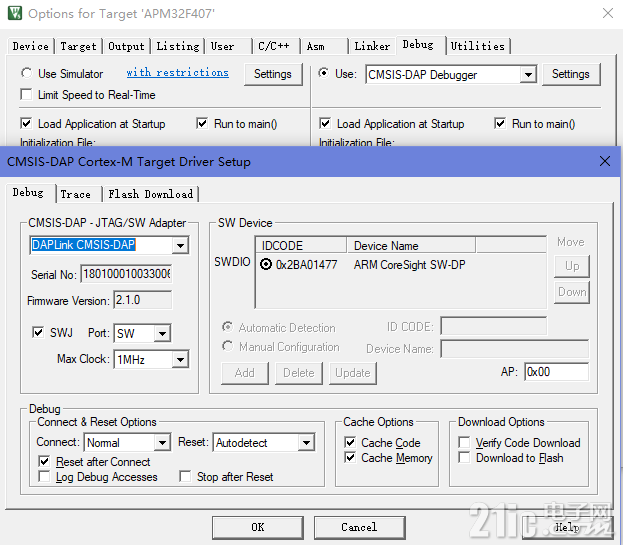
Task: Toggle simulator Load Application at Startup checkbox
Action: tap(26, 124)
